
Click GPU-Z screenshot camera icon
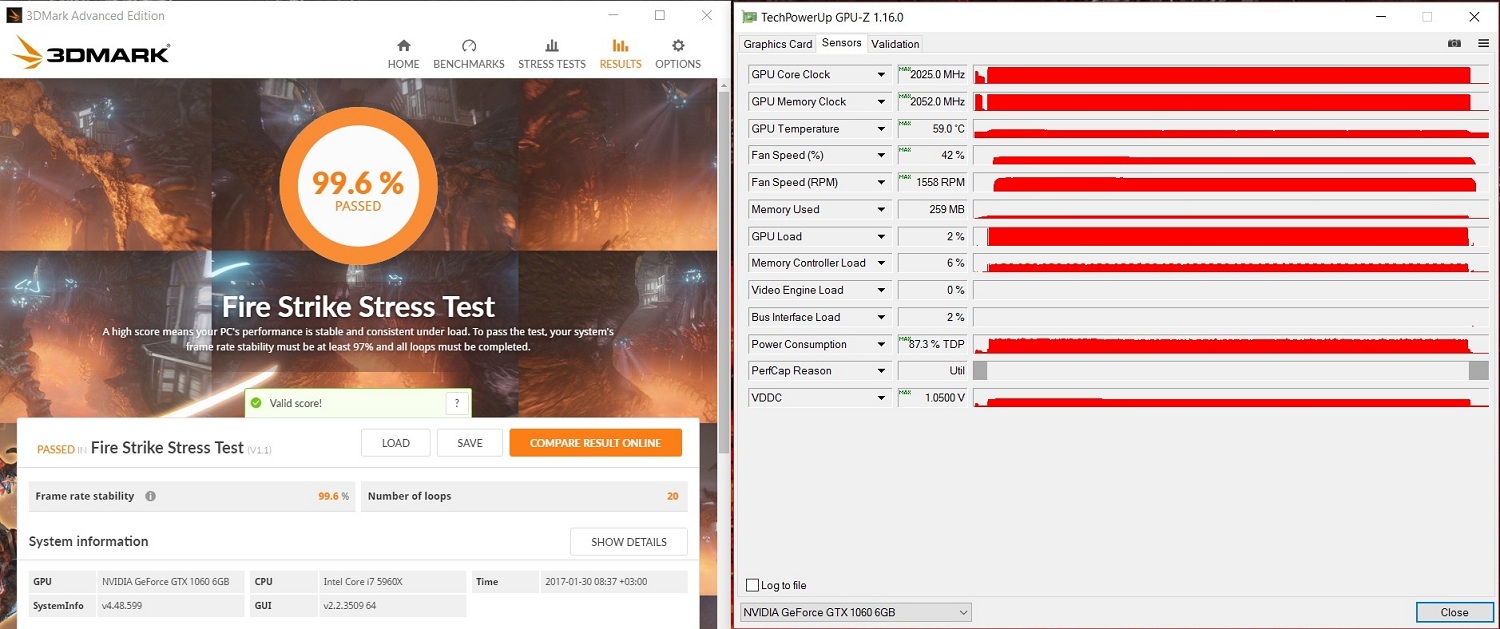tap(1454, 44)
